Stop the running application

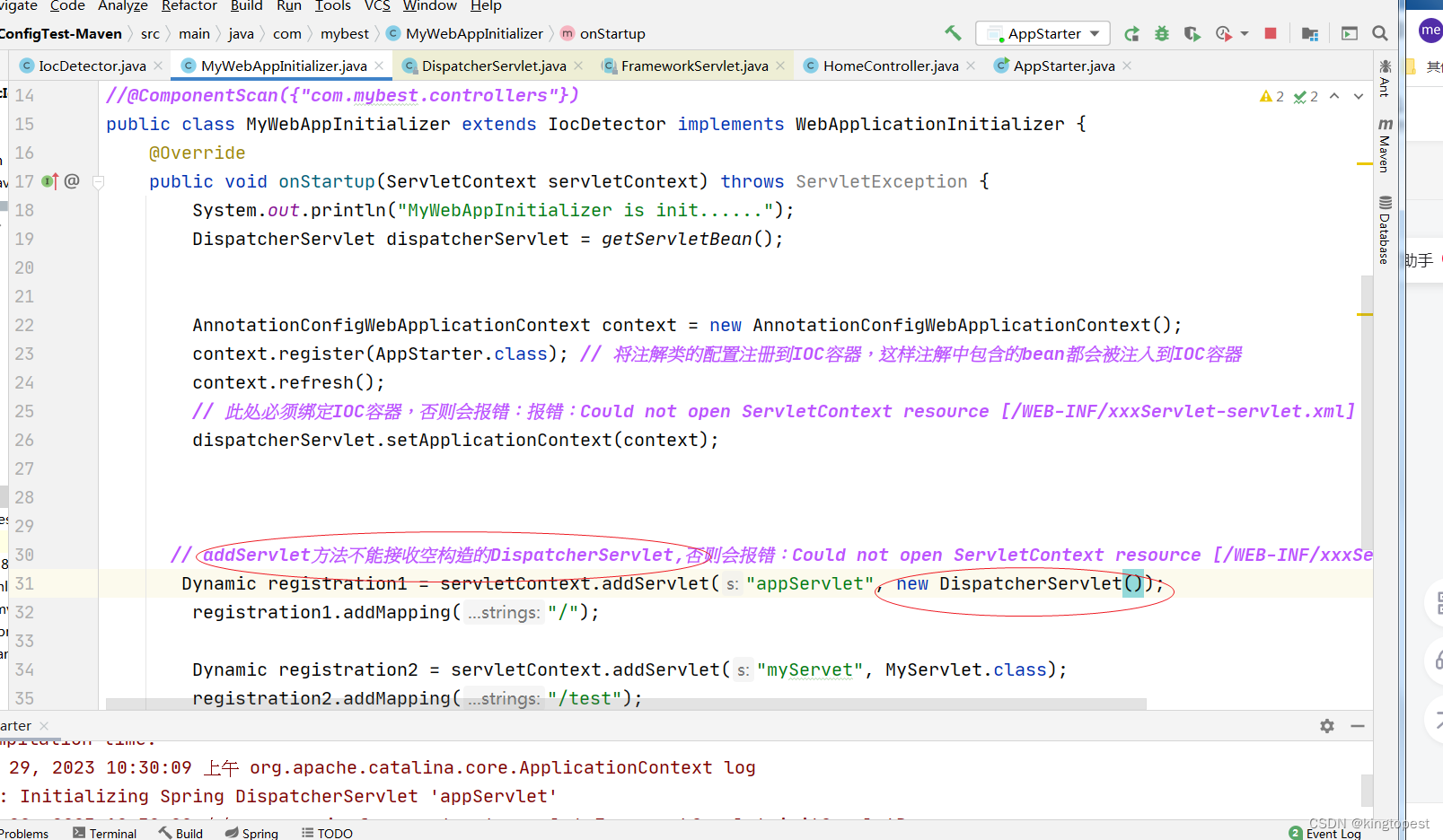click(1271, 33)
